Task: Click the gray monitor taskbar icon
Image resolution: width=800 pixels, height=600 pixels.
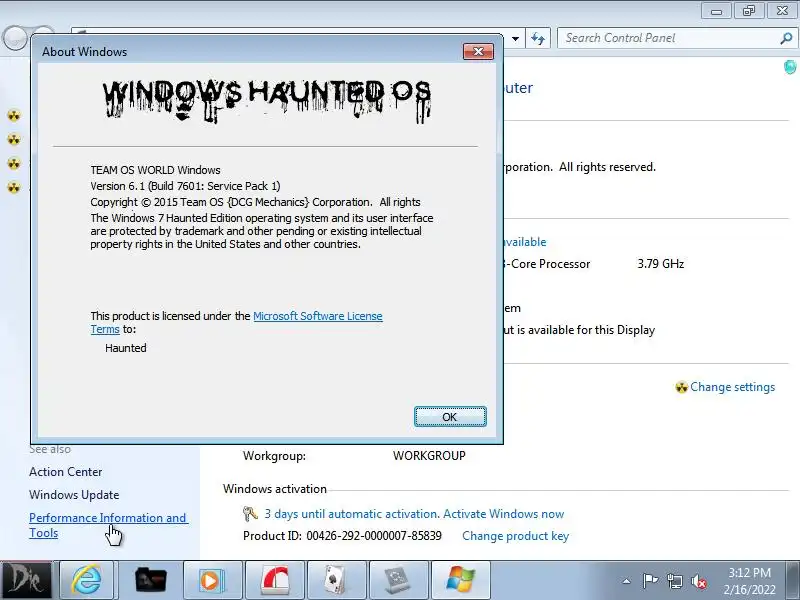Action: (x=397, y=580)
